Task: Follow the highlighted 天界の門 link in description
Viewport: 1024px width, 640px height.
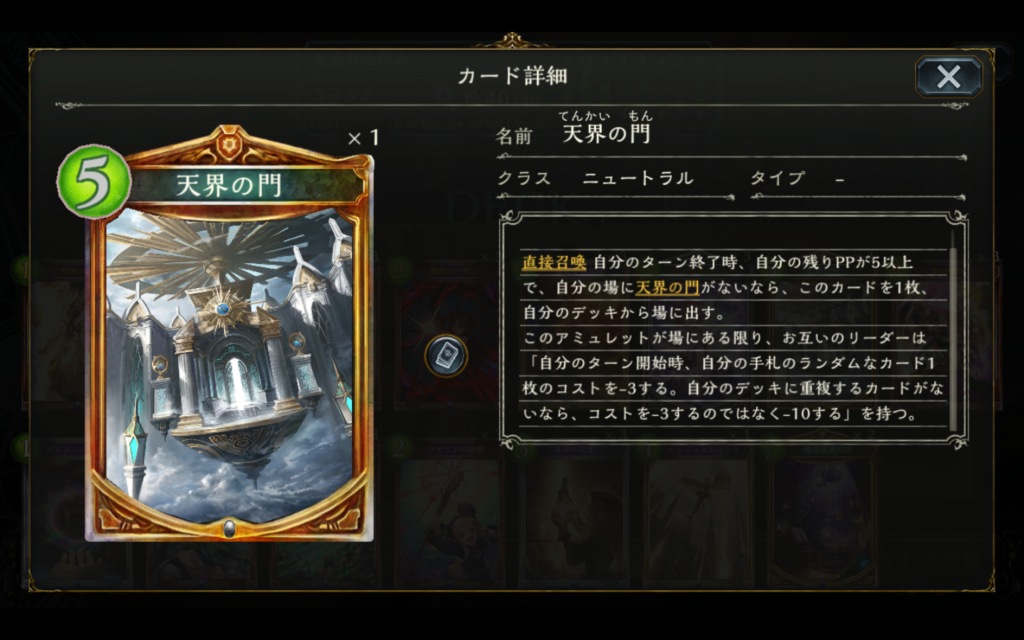Action: [667, 287]
